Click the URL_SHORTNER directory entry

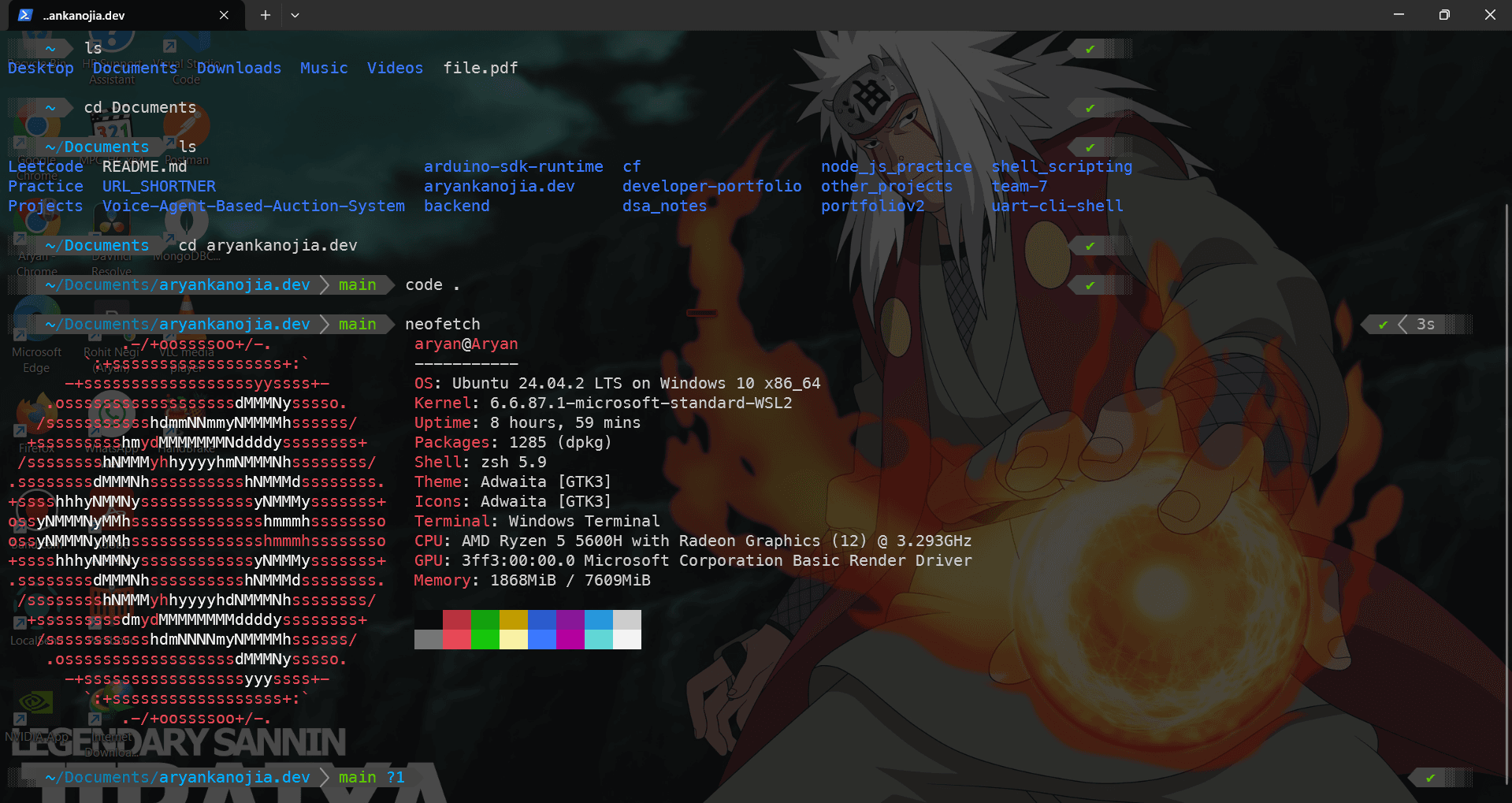(159, 186)
